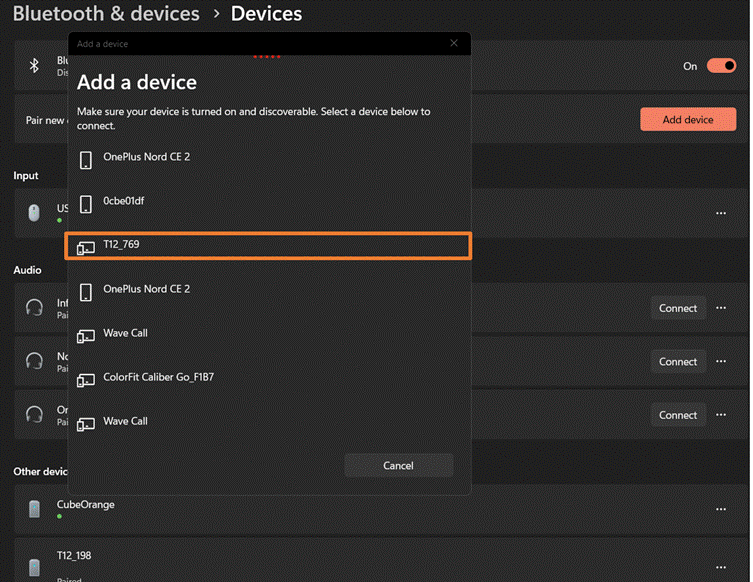Close the Add a device dialog
Image resolution: width=753 pixels, height=582 pixels.
(453, 43)
